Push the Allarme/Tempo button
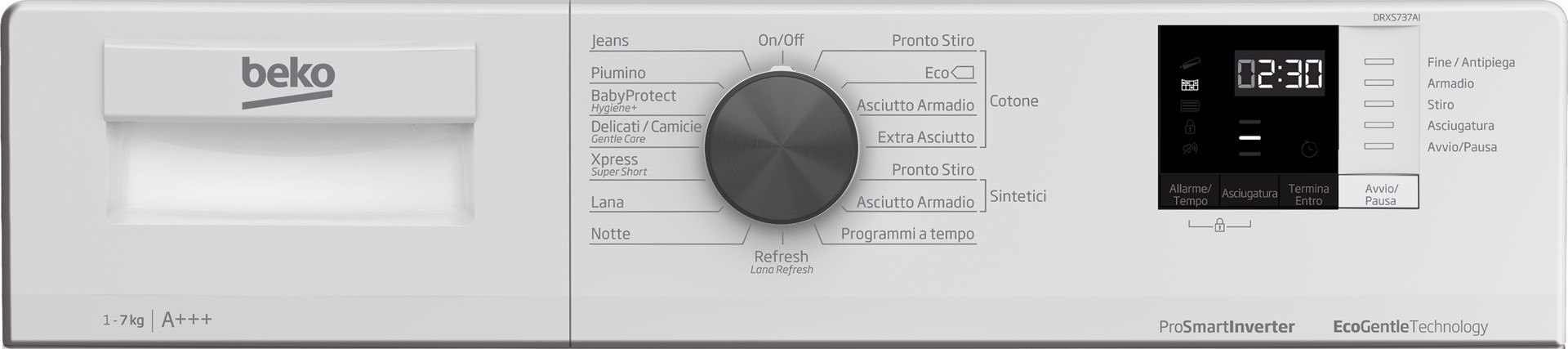The image size is (1568, 349). [x=1190, y=194]
